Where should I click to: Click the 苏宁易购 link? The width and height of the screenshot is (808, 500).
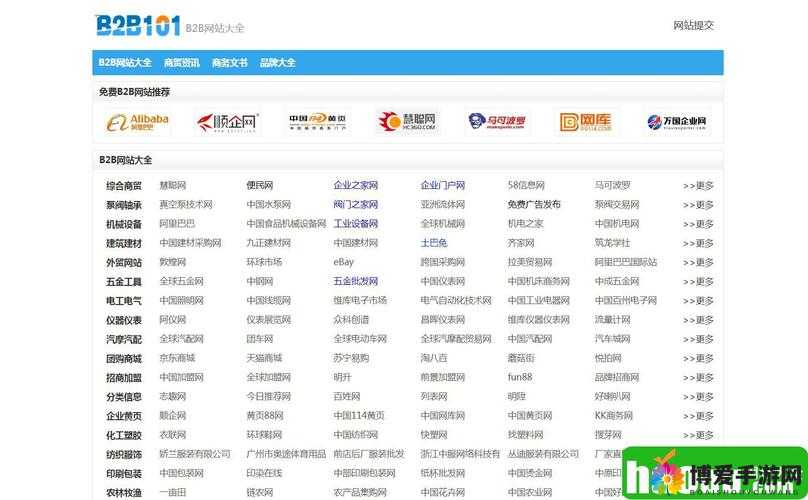(351, 358)
